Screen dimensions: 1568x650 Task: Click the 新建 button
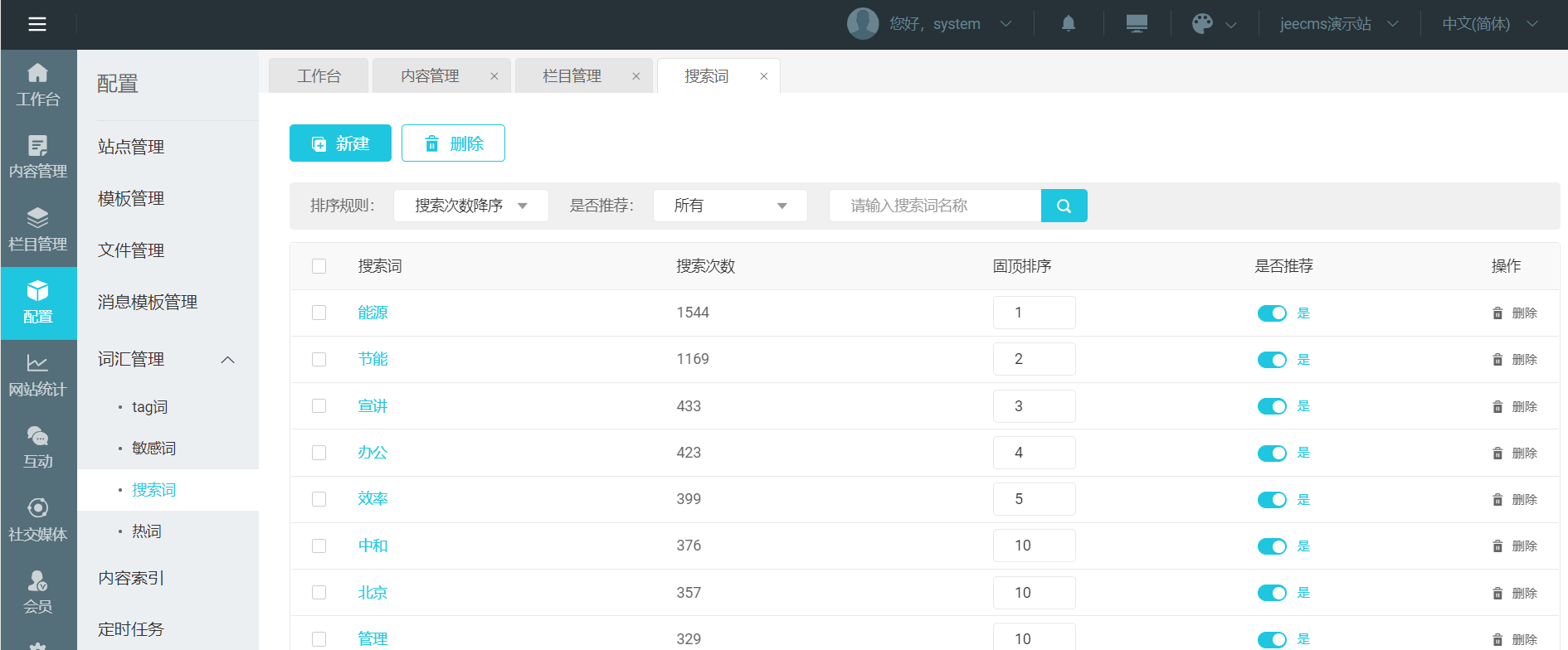click(340, 143)
